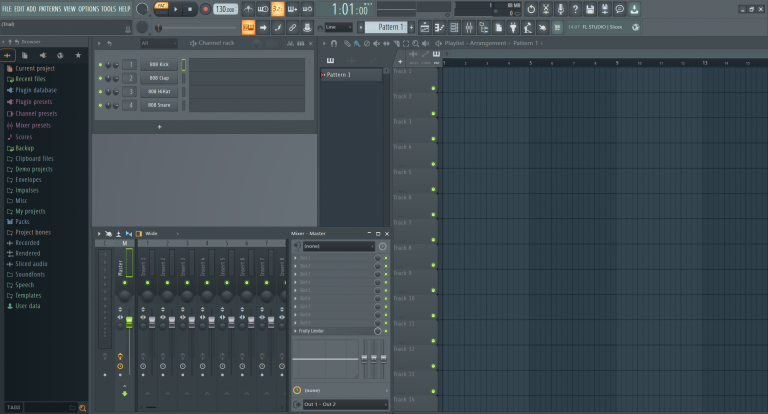Open the Line snap dropdown

338,27
